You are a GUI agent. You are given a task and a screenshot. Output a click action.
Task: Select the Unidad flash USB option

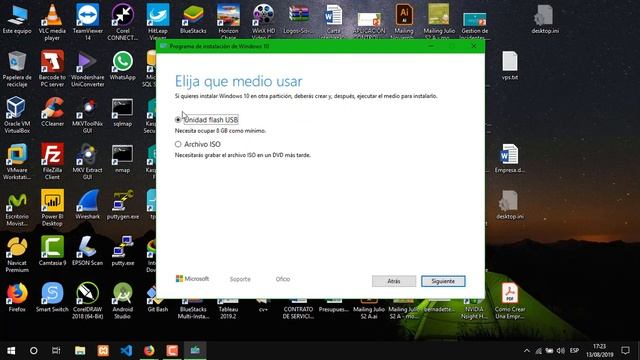tap(207, 120)
